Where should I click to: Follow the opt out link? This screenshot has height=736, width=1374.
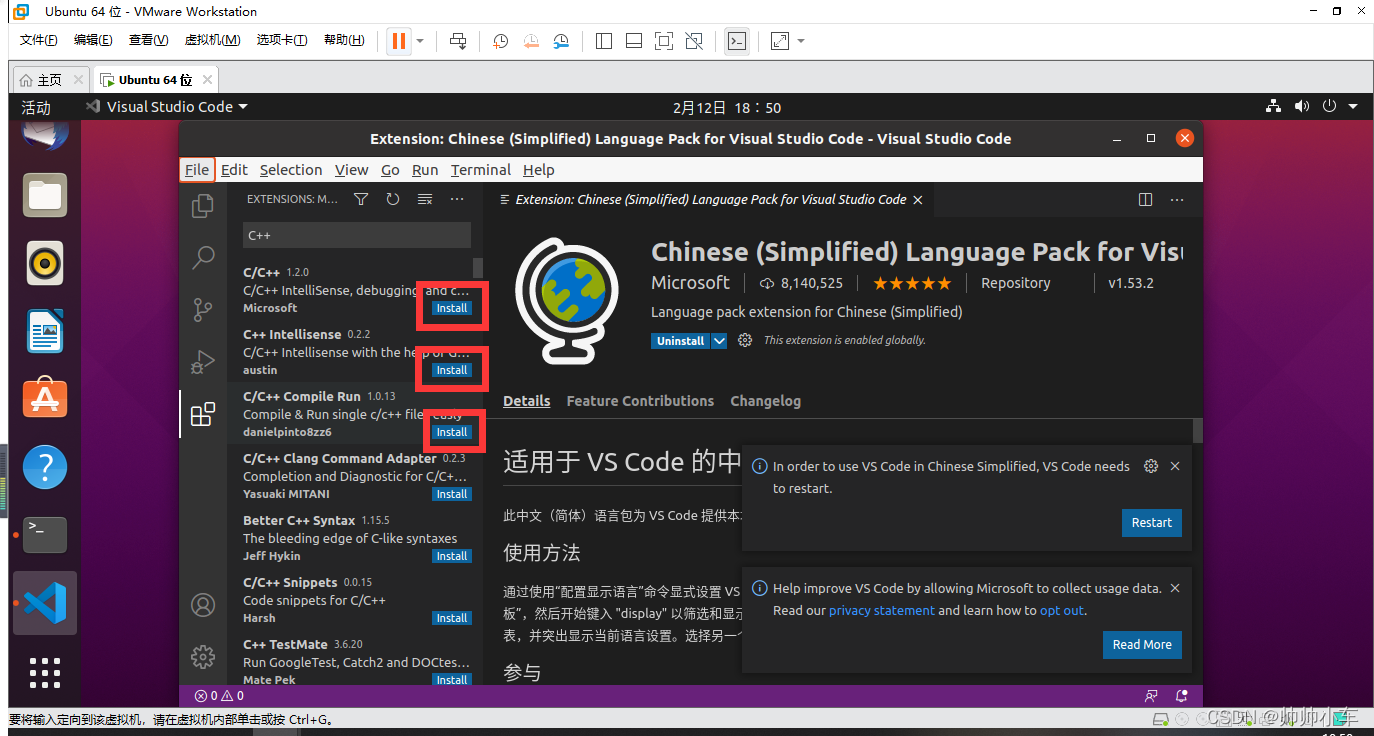click(x=1061, y=611)
